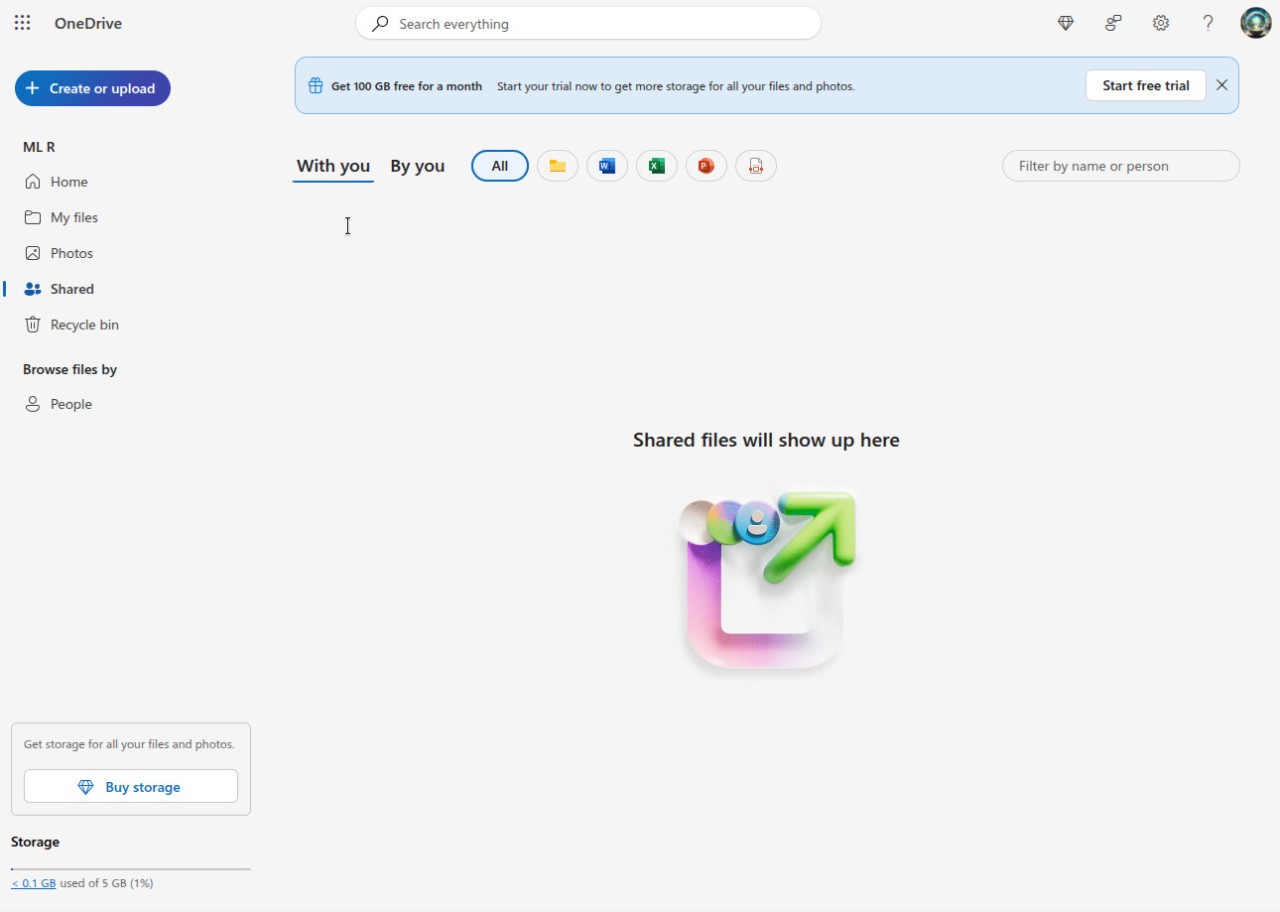Select the All file type filter chip

click(499, 166)
